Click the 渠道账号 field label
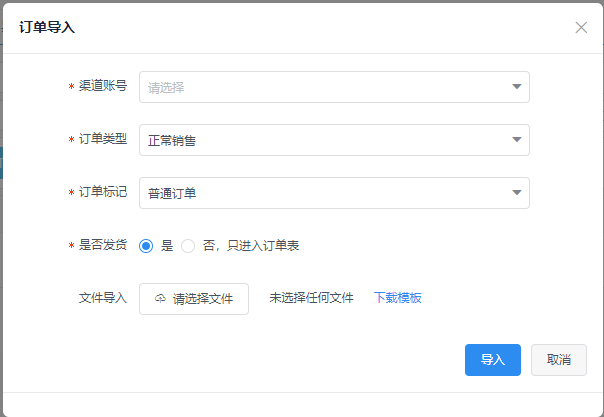The width and height of the screenshot is (604, 417). tap(103, 86)
